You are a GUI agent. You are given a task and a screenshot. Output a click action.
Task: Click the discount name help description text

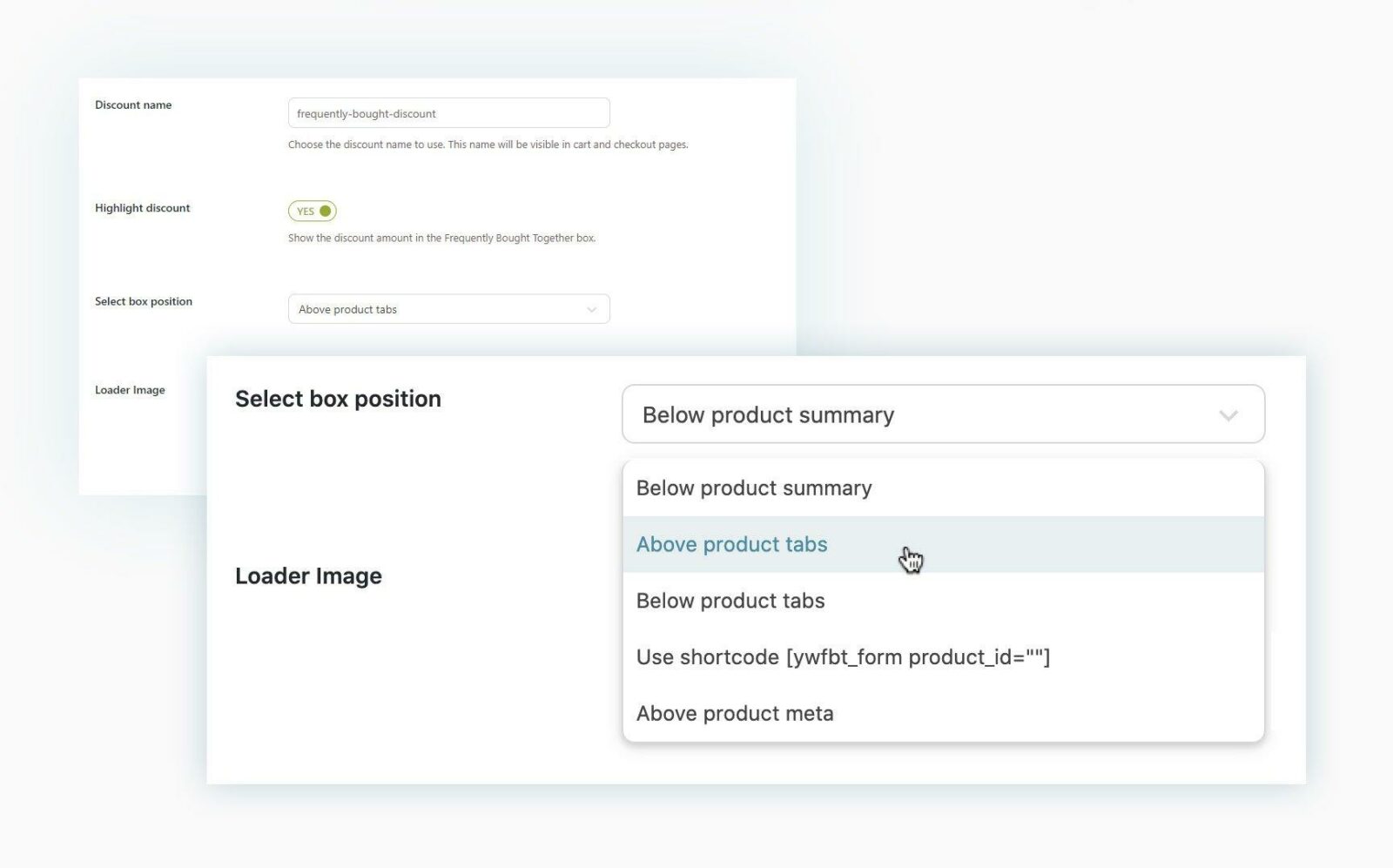pyautogui.click(x=488, y=145)
